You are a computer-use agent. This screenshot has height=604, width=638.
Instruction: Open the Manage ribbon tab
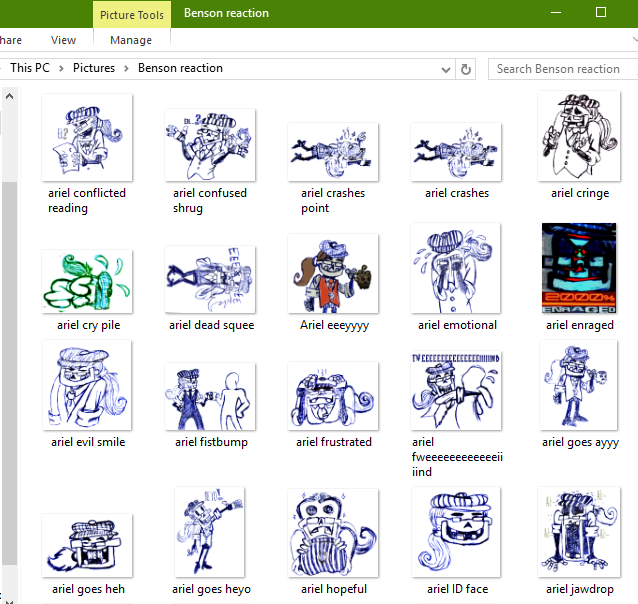coord(131,40)
